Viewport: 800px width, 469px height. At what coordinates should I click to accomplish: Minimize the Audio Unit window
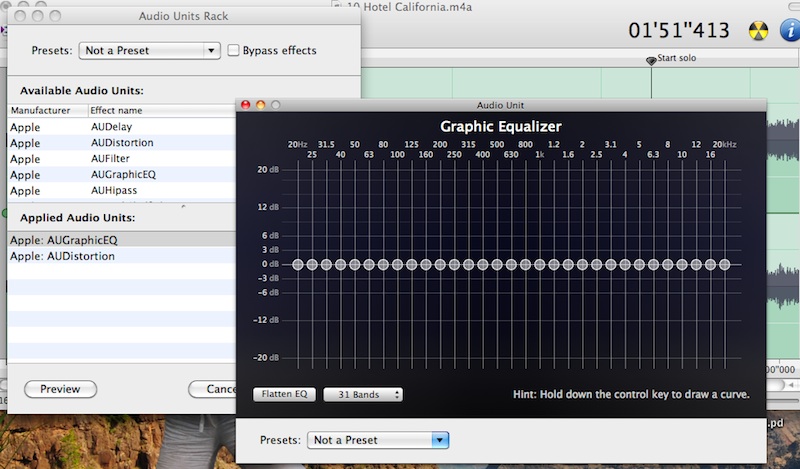[x=261, y=105]
